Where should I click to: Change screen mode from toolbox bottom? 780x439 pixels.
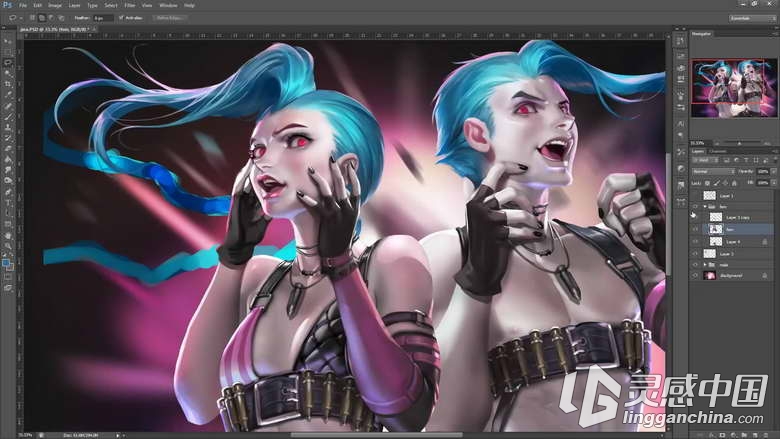8,287
